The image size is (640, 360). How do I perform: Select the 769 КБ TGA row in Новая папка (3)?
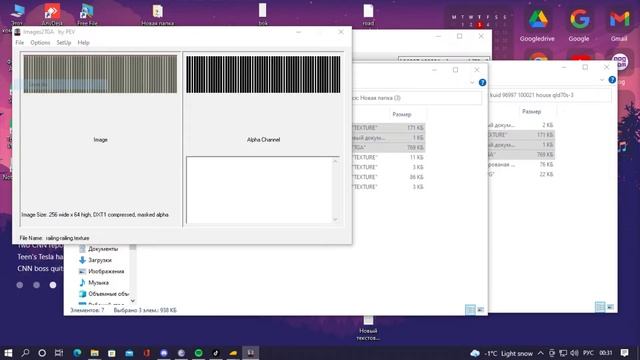pos(389,147)
